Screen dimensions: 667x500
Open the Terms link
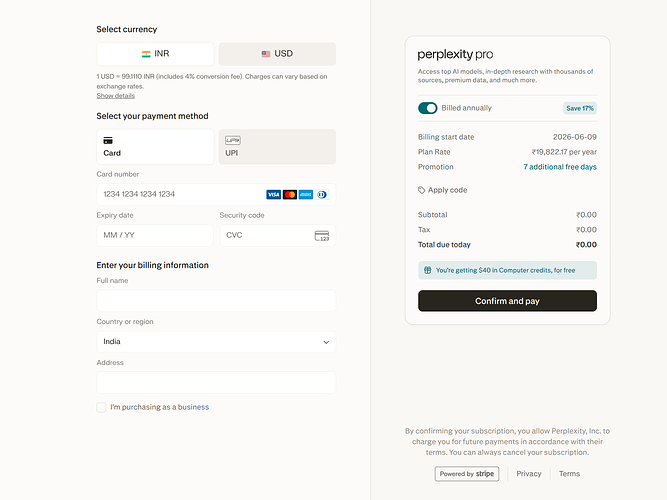[569, 474]
